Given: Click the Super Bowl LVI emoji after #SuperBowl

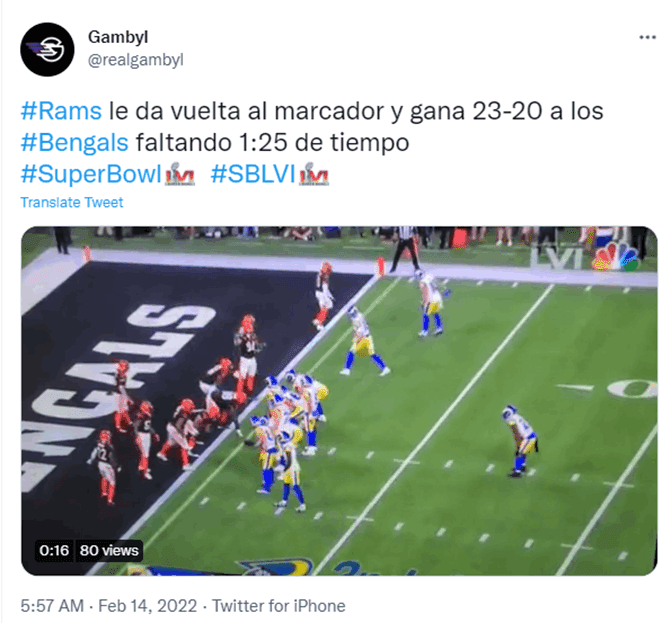Looking at the screenshot, I should pyautogui.click(x=180, y=174).
